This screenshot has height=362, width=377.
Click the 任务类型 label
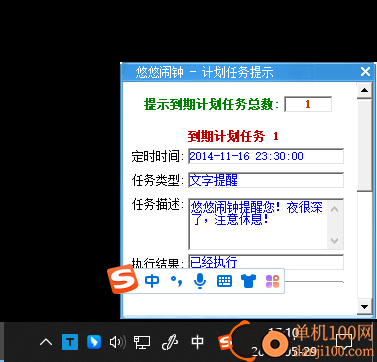[x=158, y=180]
